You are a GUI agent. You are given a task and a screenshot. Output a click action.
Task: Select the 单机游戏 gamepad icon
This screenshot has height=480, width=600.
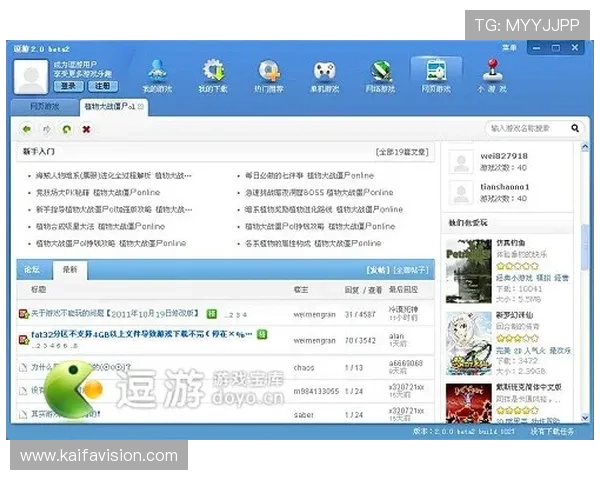coord(325,76)
